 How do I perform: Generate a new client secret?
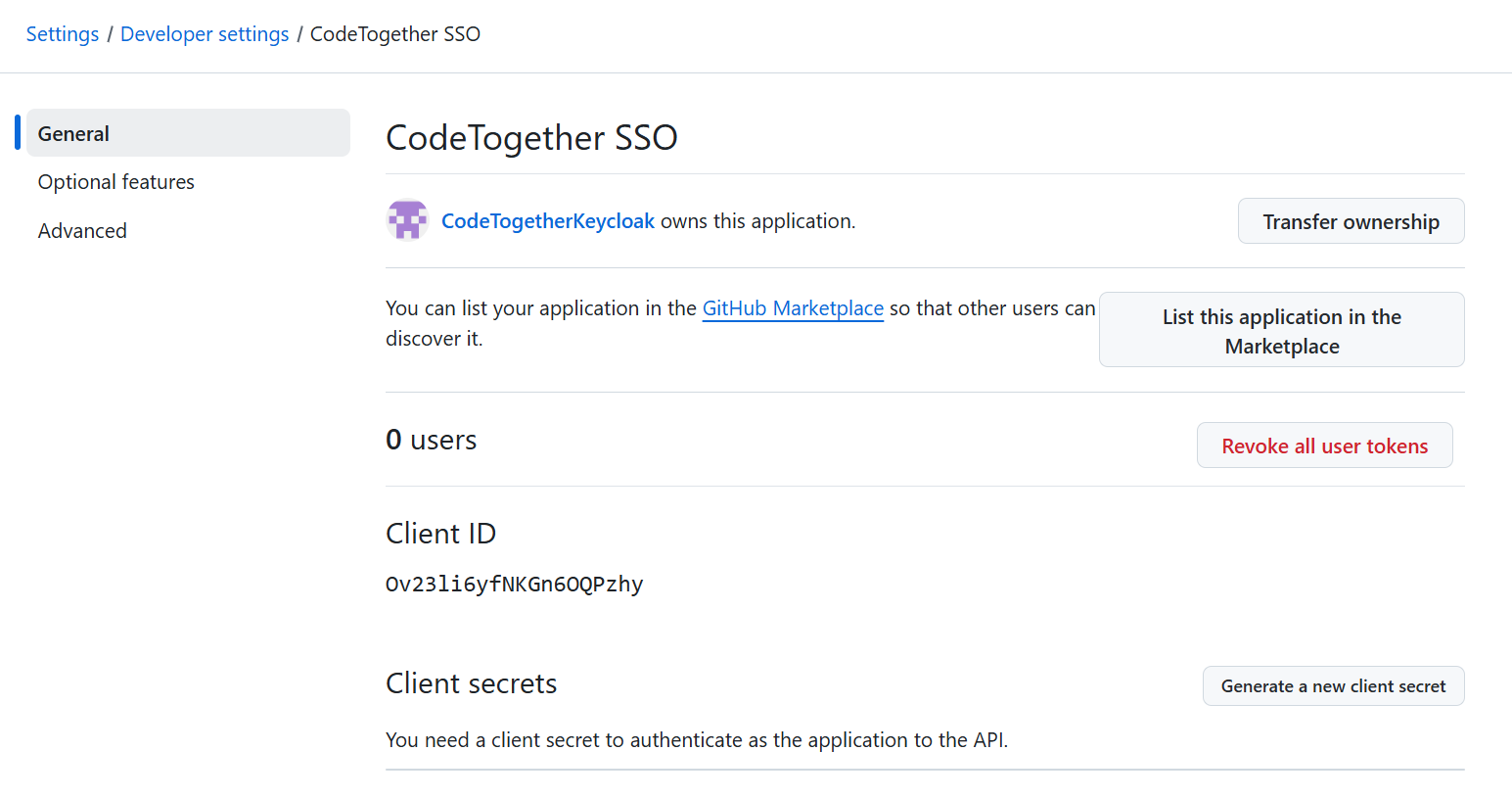coord(1333,686)
